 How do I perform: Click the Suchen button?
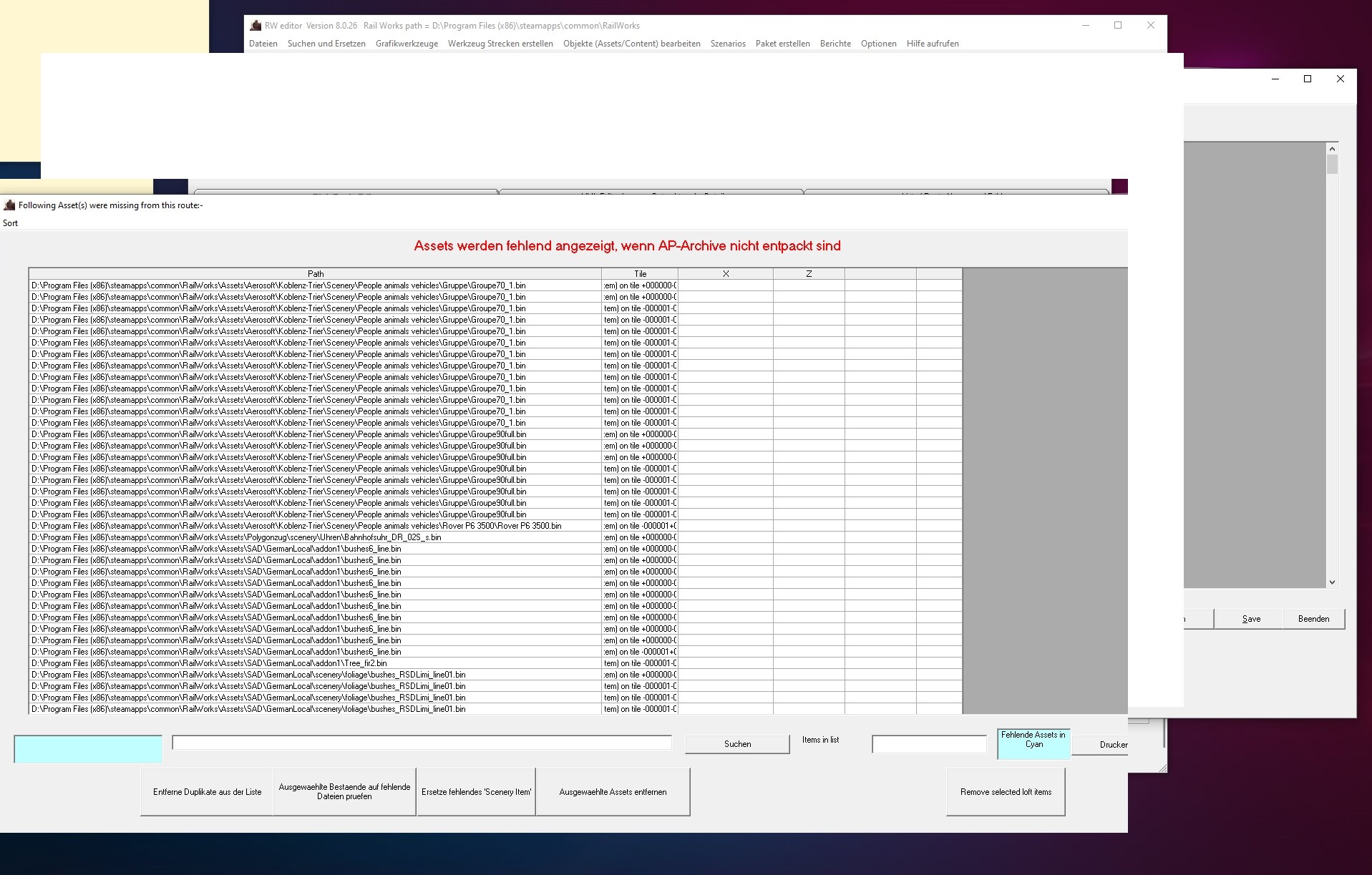click(737, 744)
